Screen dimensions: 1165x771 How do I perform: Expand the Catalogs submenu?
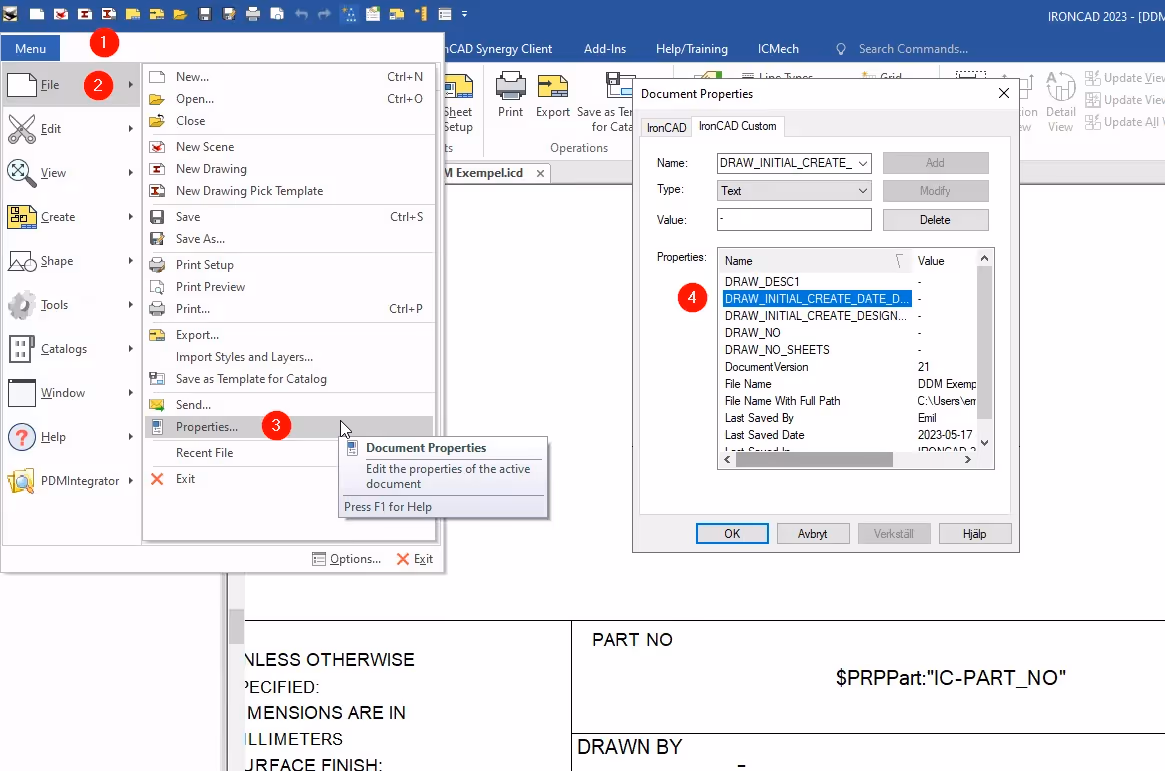tap(71, 348)
